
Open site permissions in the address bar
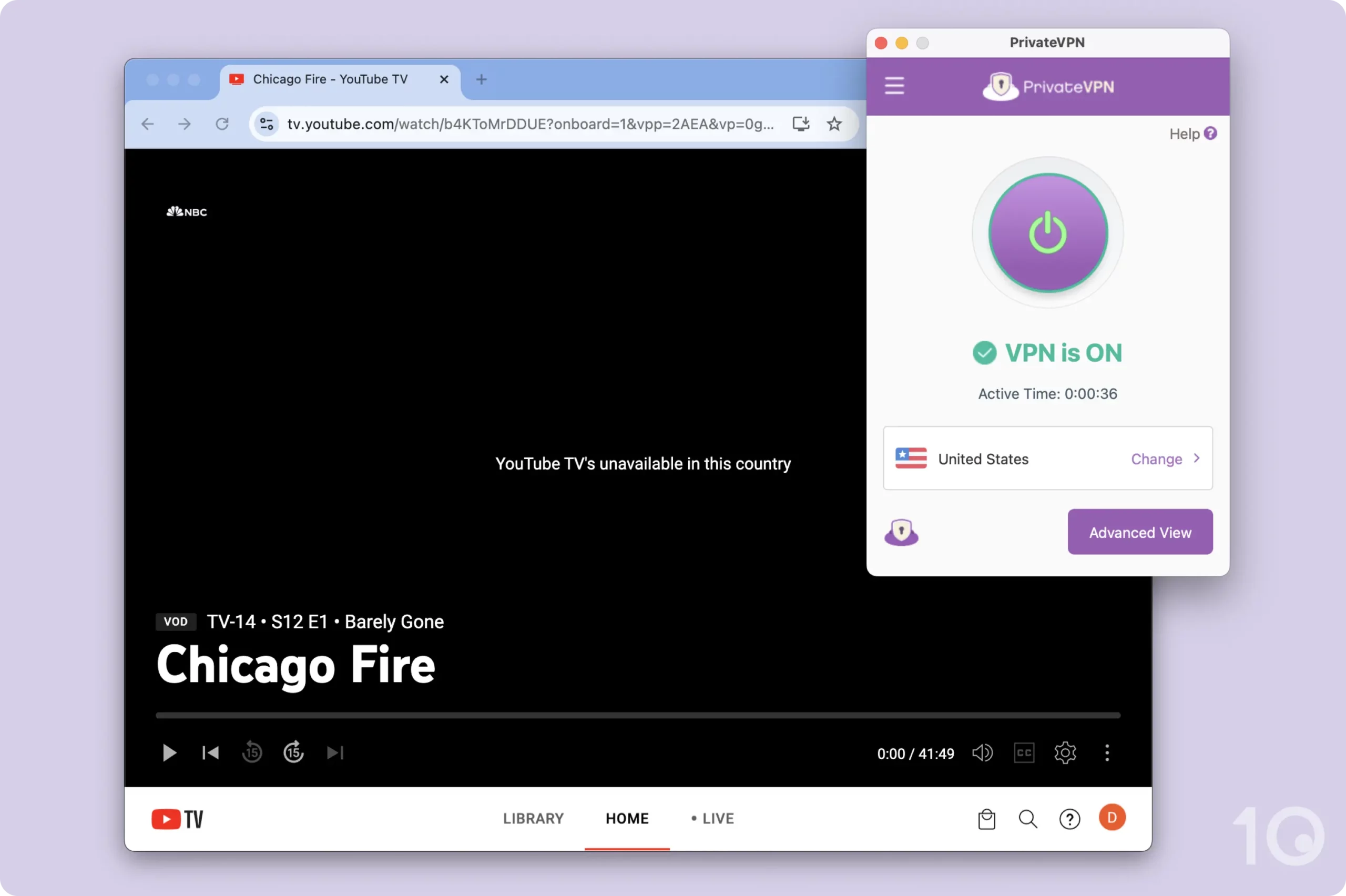click(x=266, y=124)
